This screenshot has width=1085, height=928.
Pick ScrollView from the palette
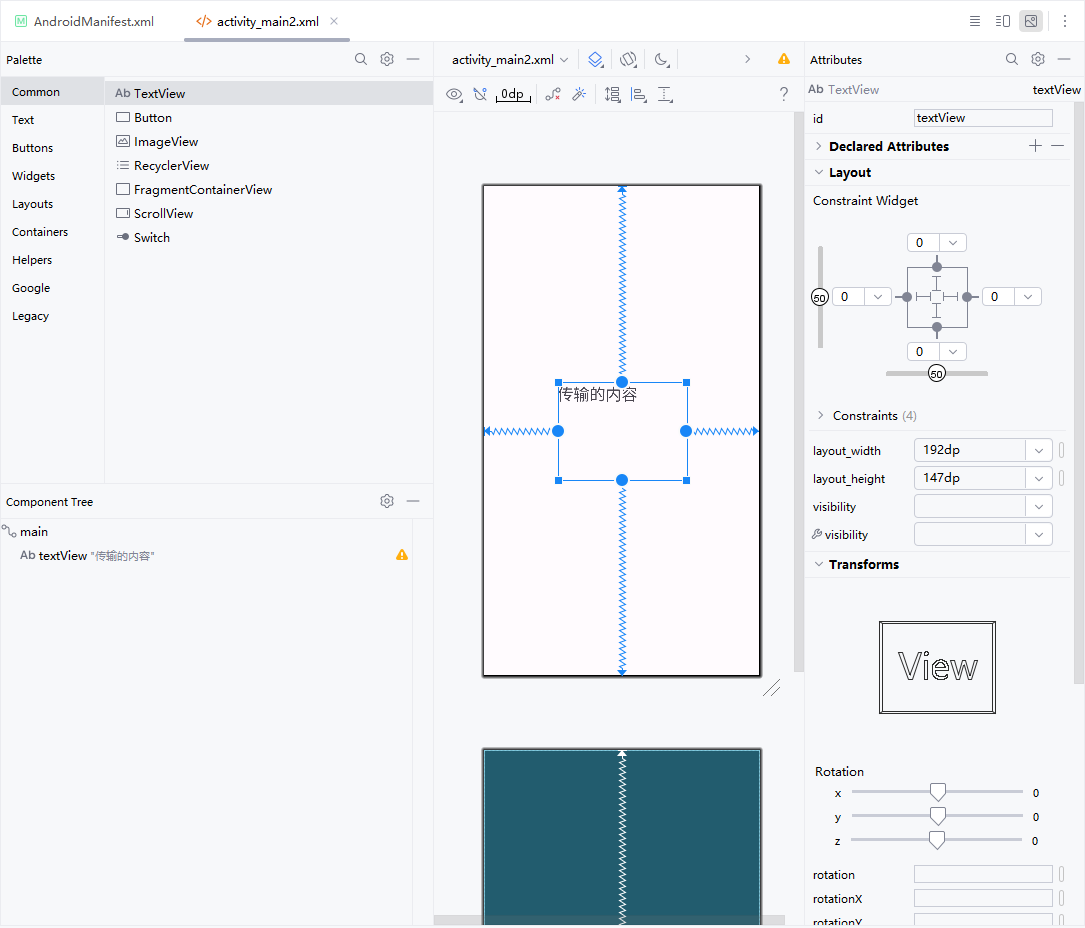pos(269,213)
